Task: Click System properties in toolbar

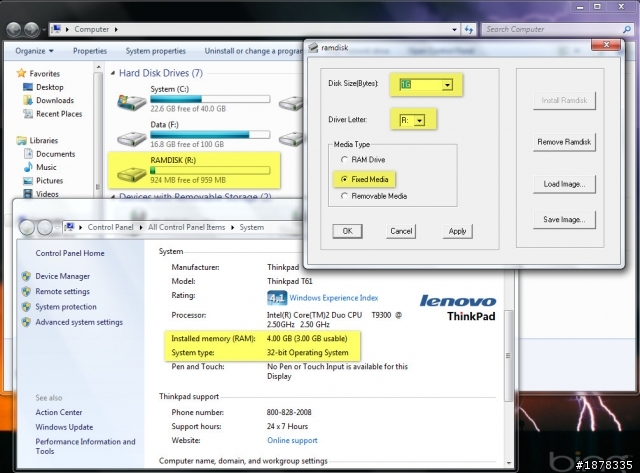Action: click(156, 51)
